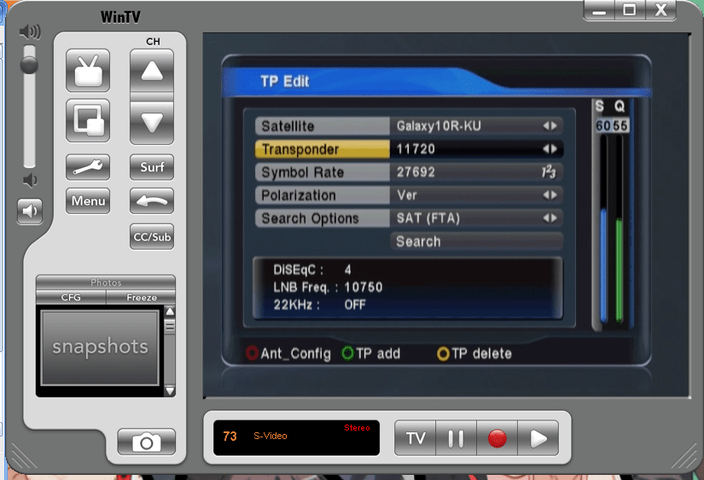Click the DiSEqC value 4
Image resolution: width=704 pixels, height=480 pixels.
348,270
